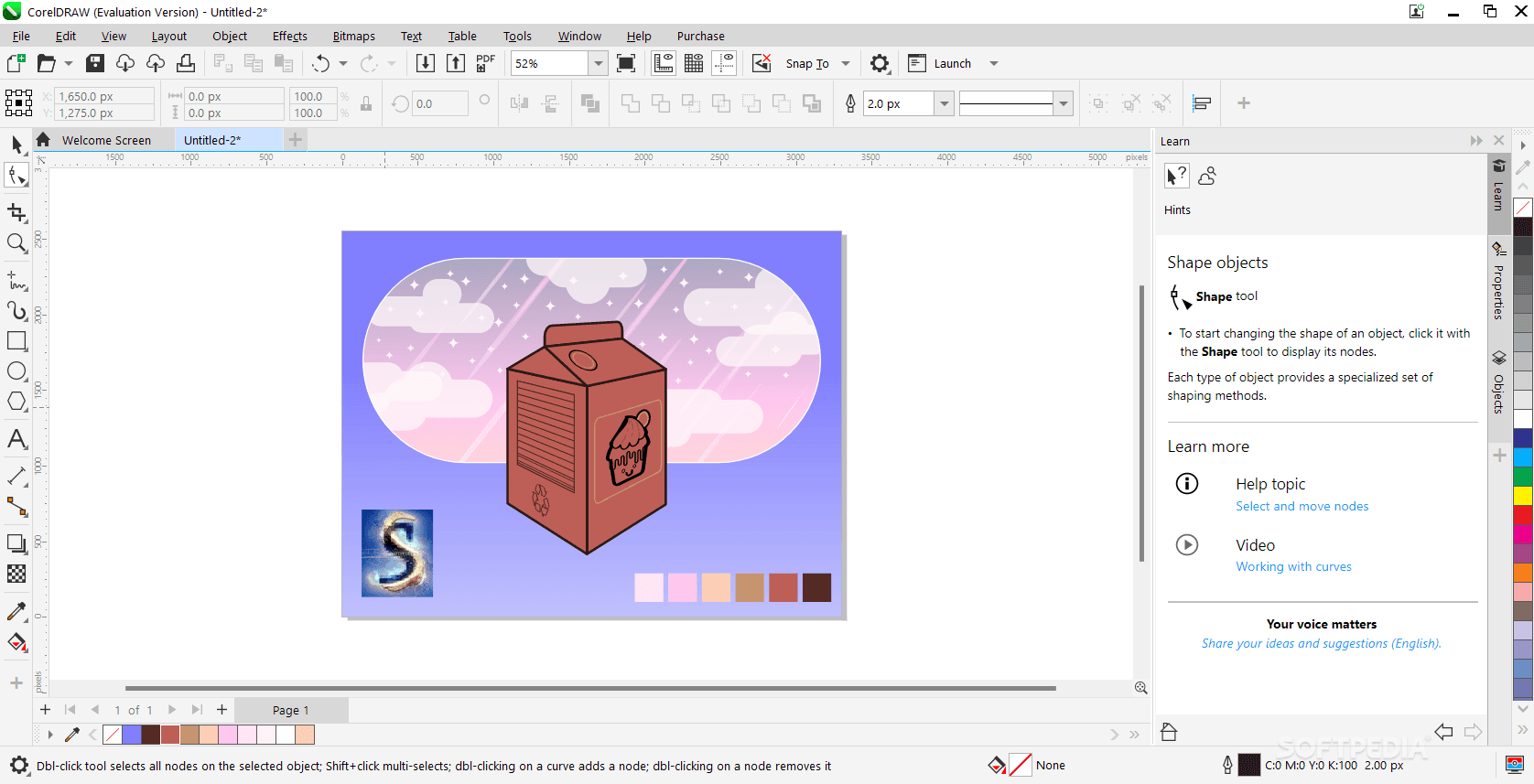Toggle snapping off button
Viewport: 1534px width, 784px height.
(x=762, y=63)
